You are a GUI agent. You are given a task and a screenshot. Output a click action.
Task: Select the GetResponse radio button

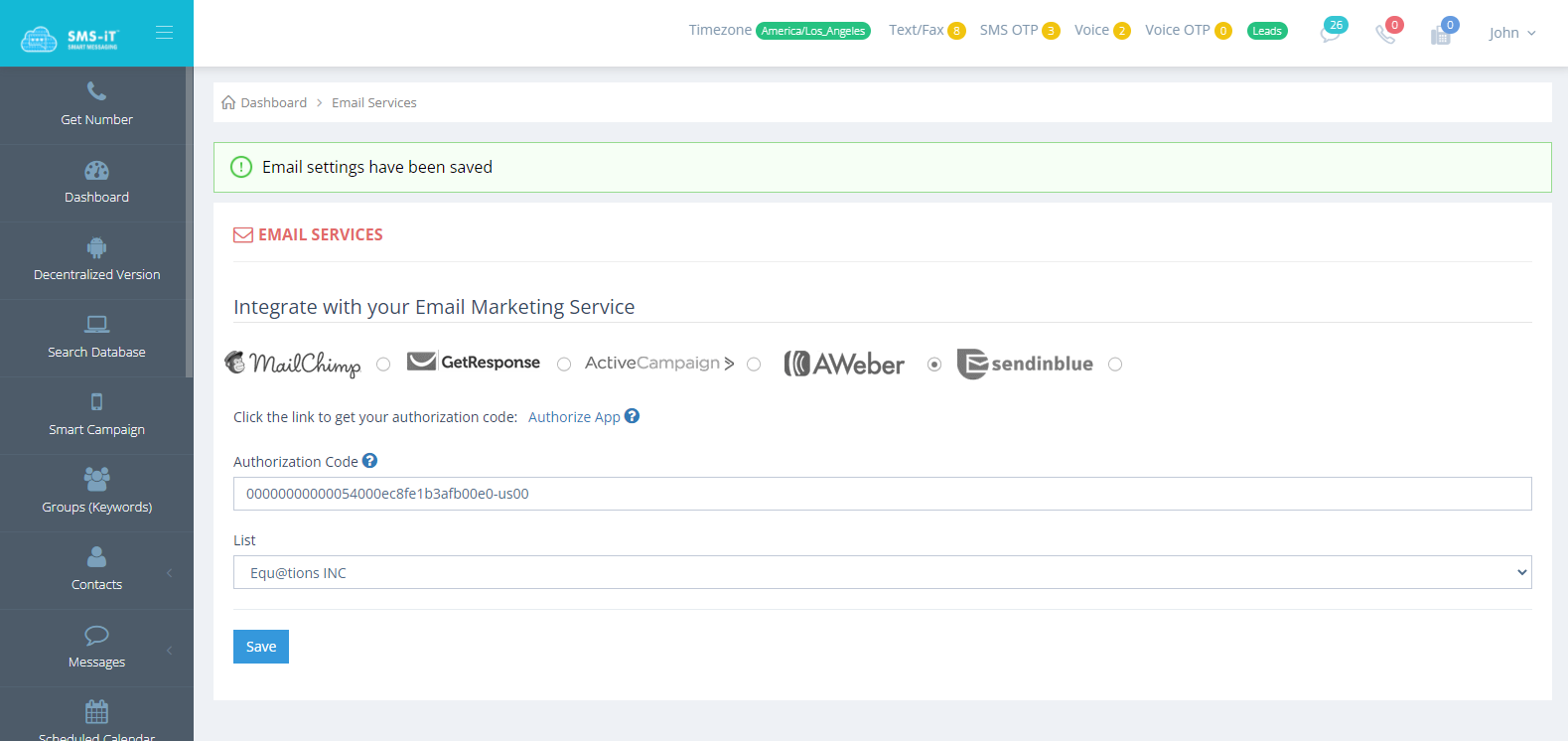564,365
